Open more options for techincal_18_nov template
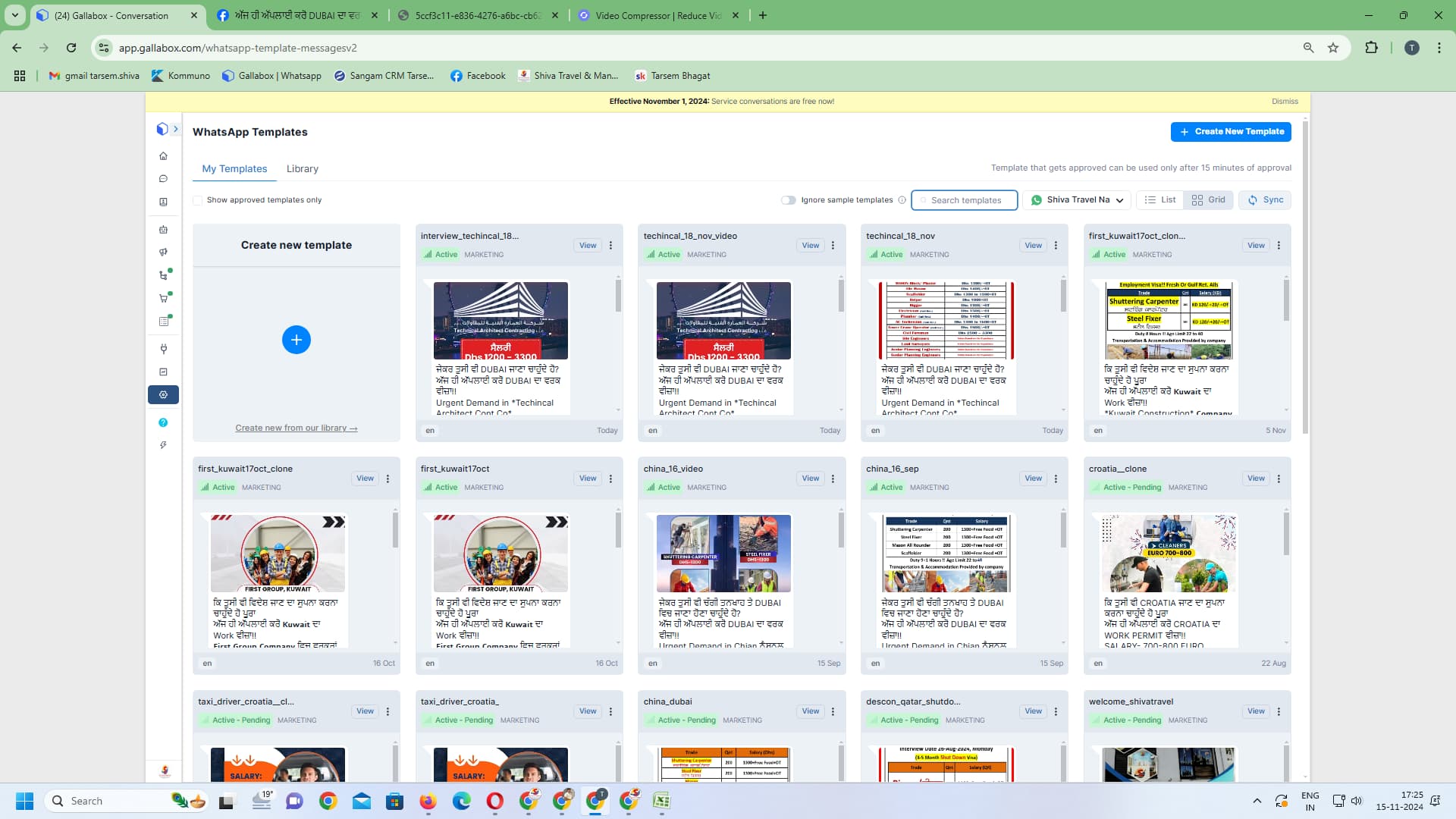This screenshot has height=819, width=1456. 1056,246
